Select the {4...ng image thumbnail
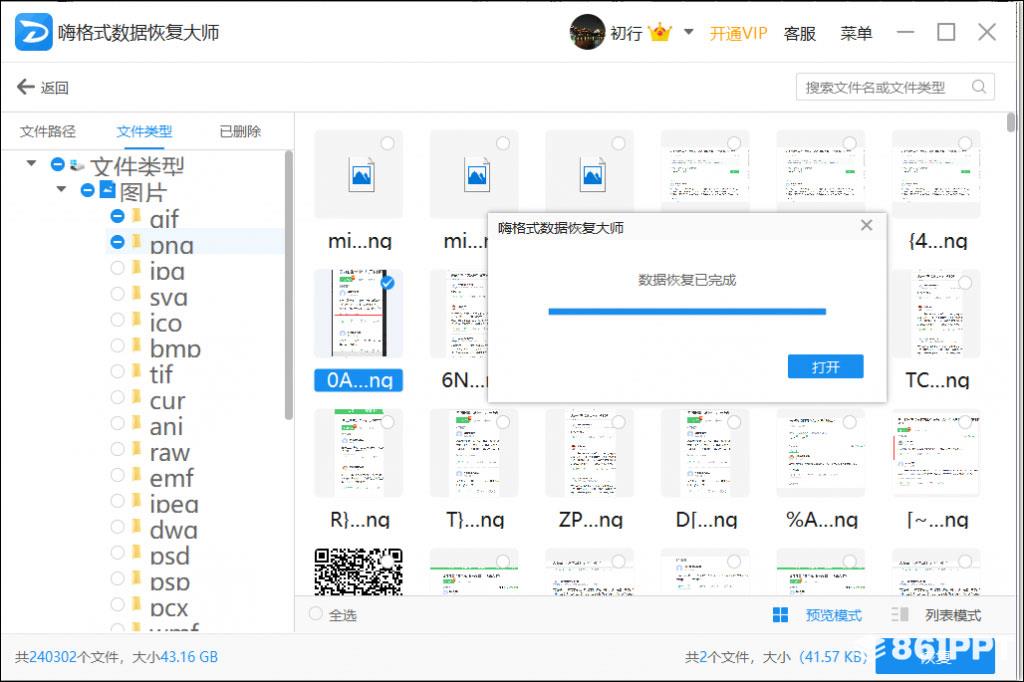This screenshot has width=1024, height=682. (x=936, y=174)
